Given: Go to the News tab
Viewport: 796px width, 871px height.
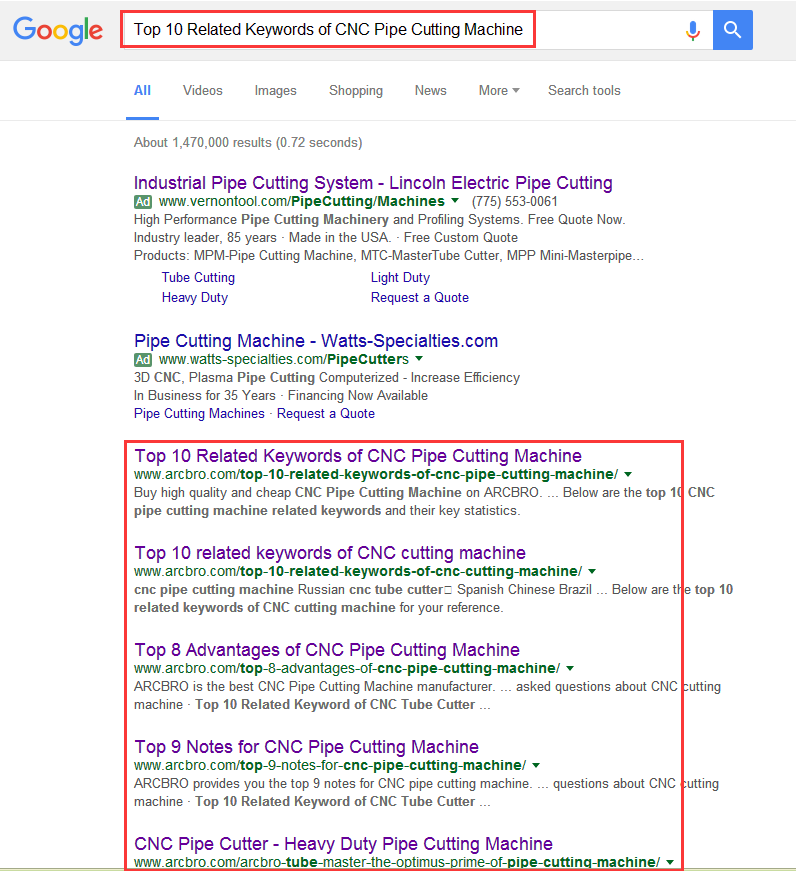Looking at the screenshot, I should pos(430,91).
